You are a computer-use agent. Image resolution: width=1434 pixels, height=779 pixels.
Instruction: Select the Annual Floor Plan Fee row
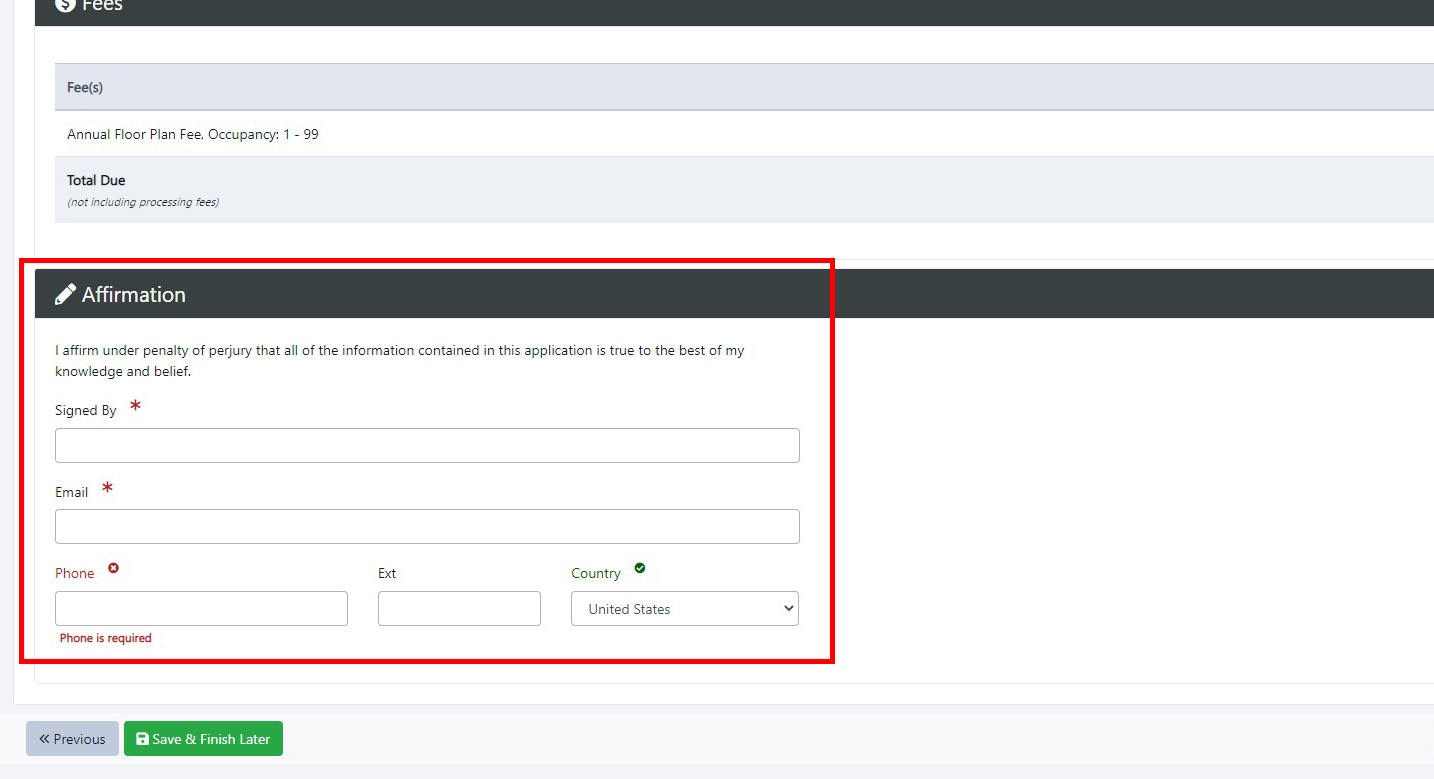193,134
